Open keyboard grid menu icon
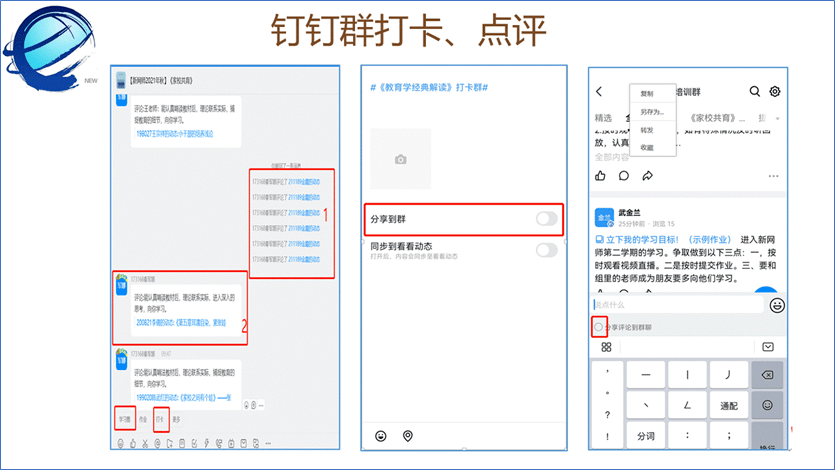 click(x=606, y=347)
